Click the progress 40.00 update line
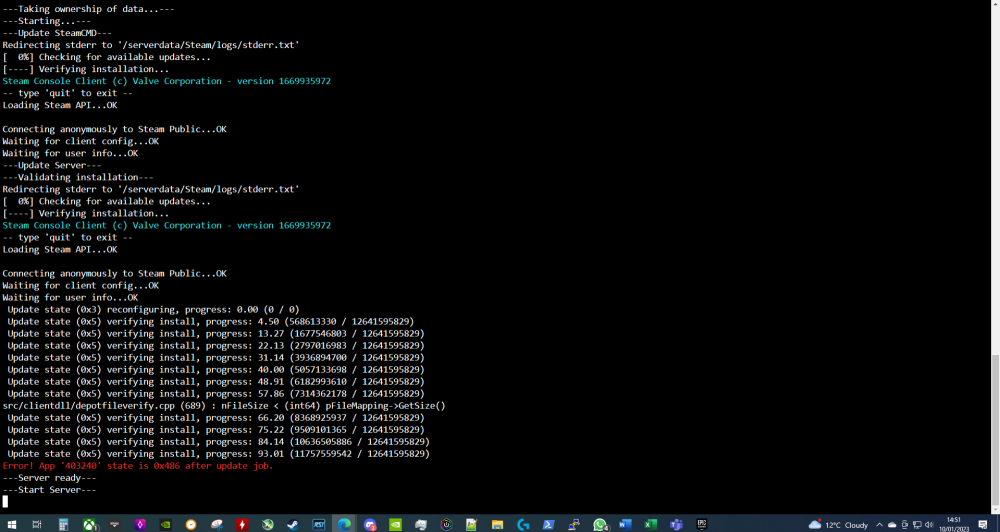 pos(216,369)
